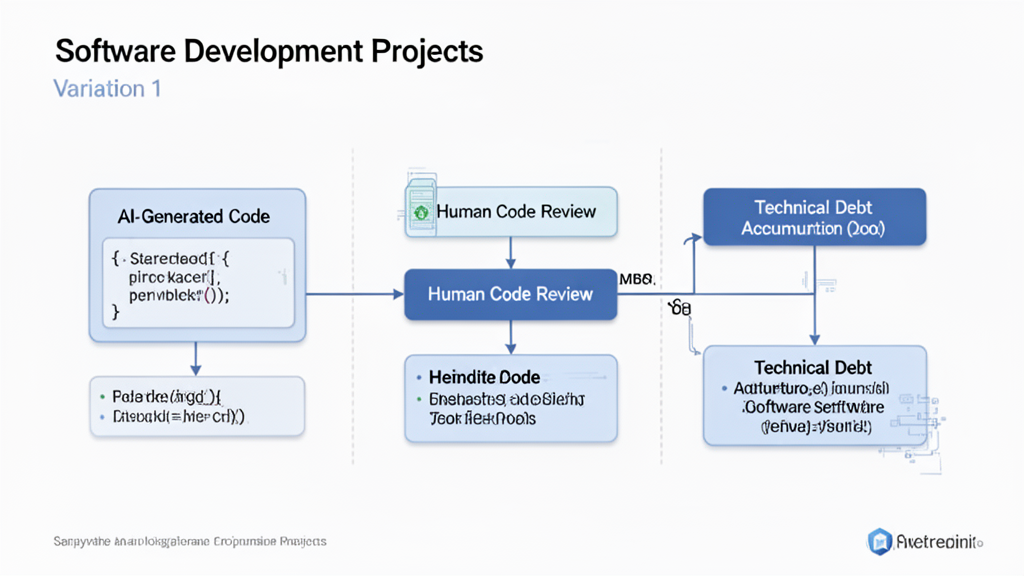Click the bulleted box below AI-Generated Code

197,406
